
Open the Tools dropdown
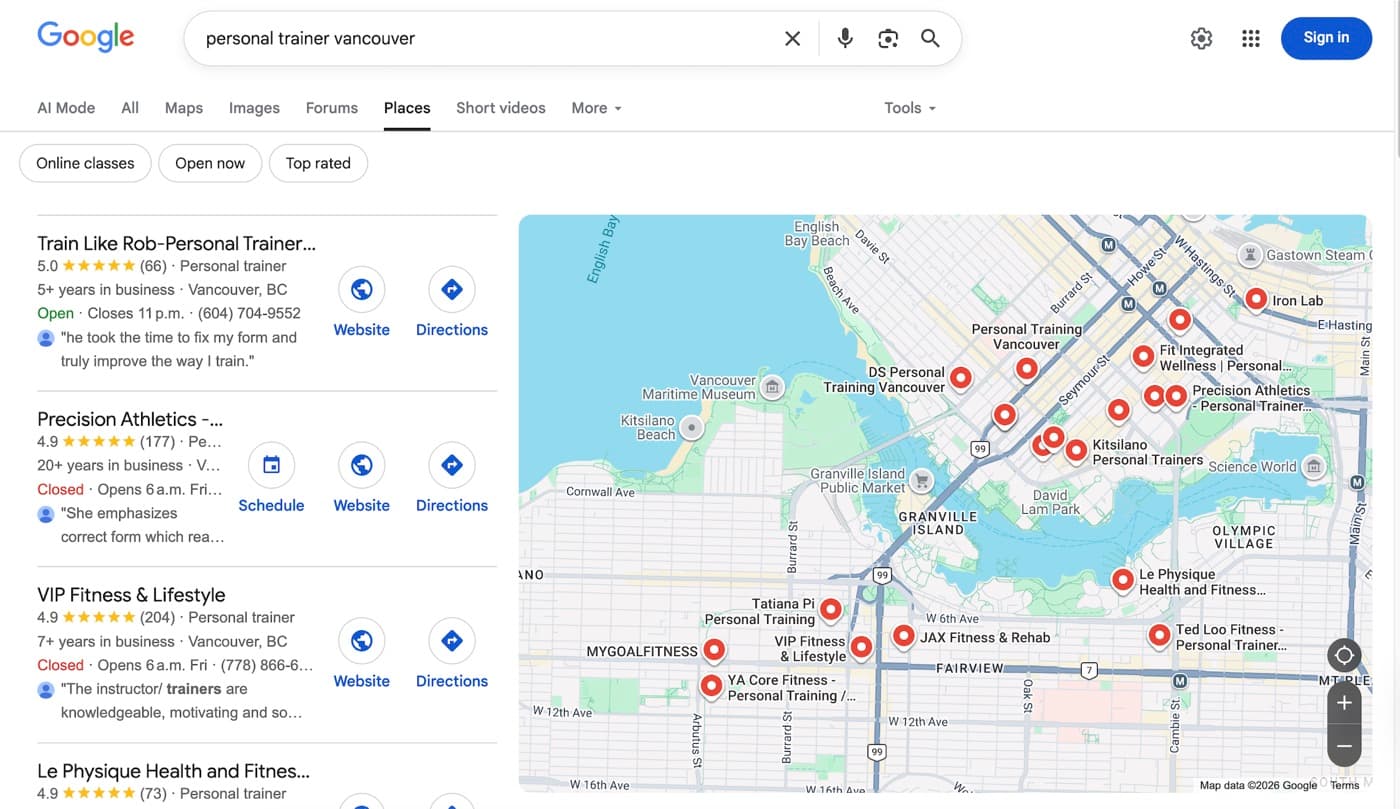tap(910, 108)
